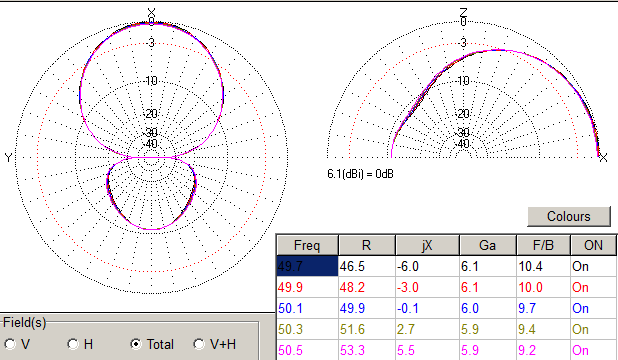The image size is (618, 360).
Task: Select the H field radio button
Action: 73,344
